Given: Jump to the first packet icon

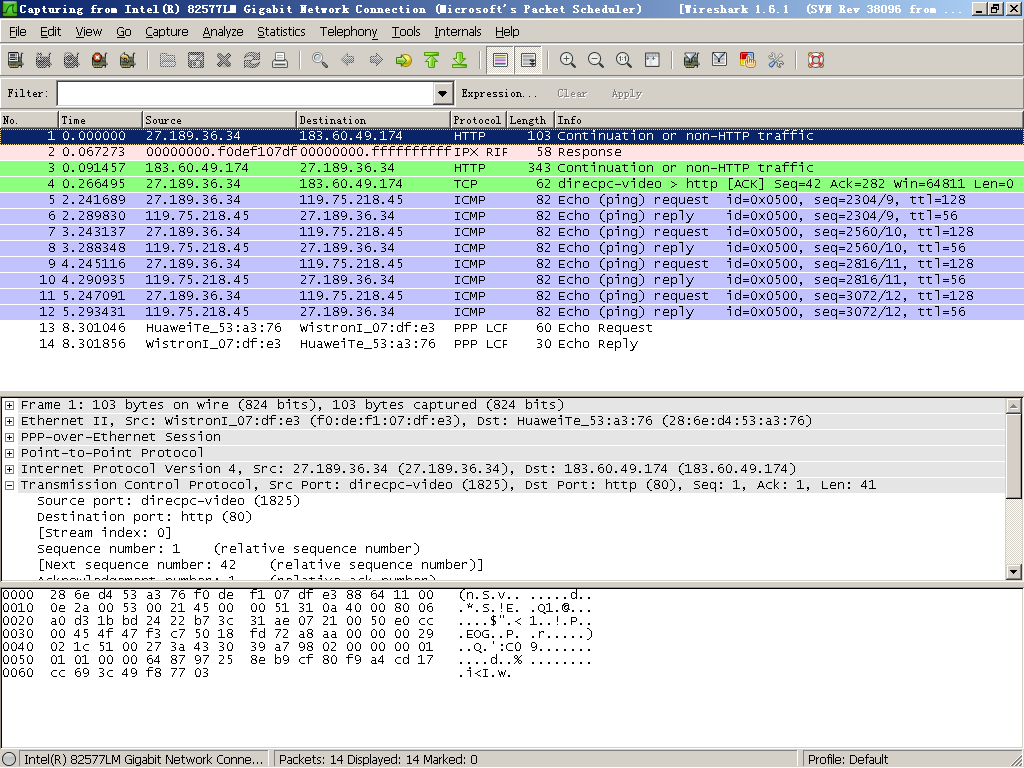Looking at the screenshot, I should pyautogui.click(x=432, y=61).
